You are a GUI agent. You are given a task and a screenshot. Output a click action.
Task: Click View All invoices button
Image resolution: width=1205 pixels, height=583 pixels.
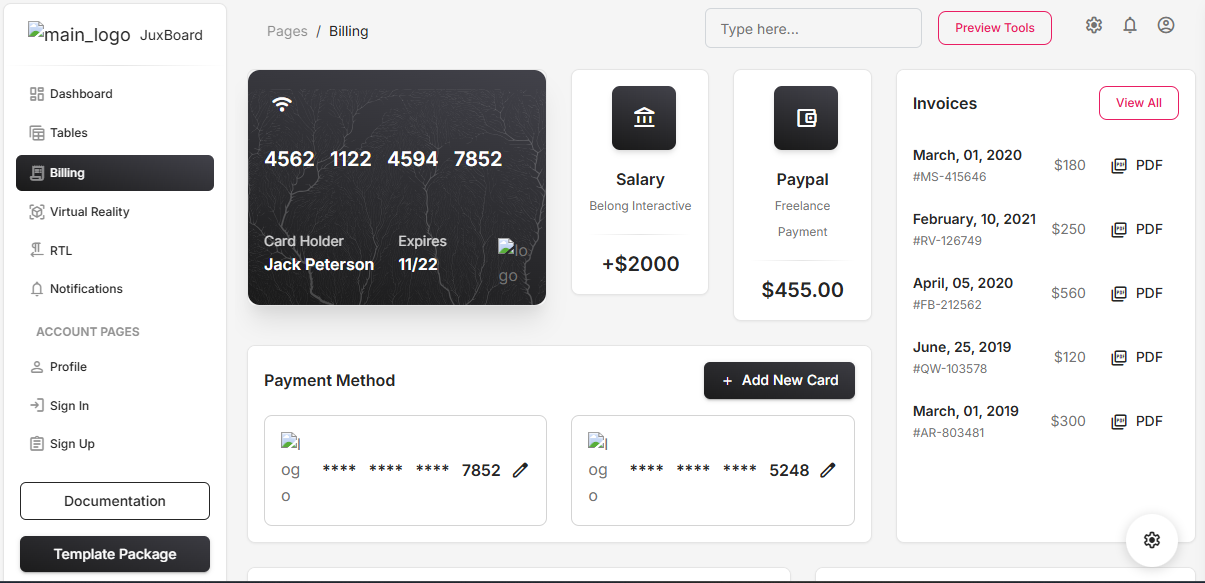1138,103
